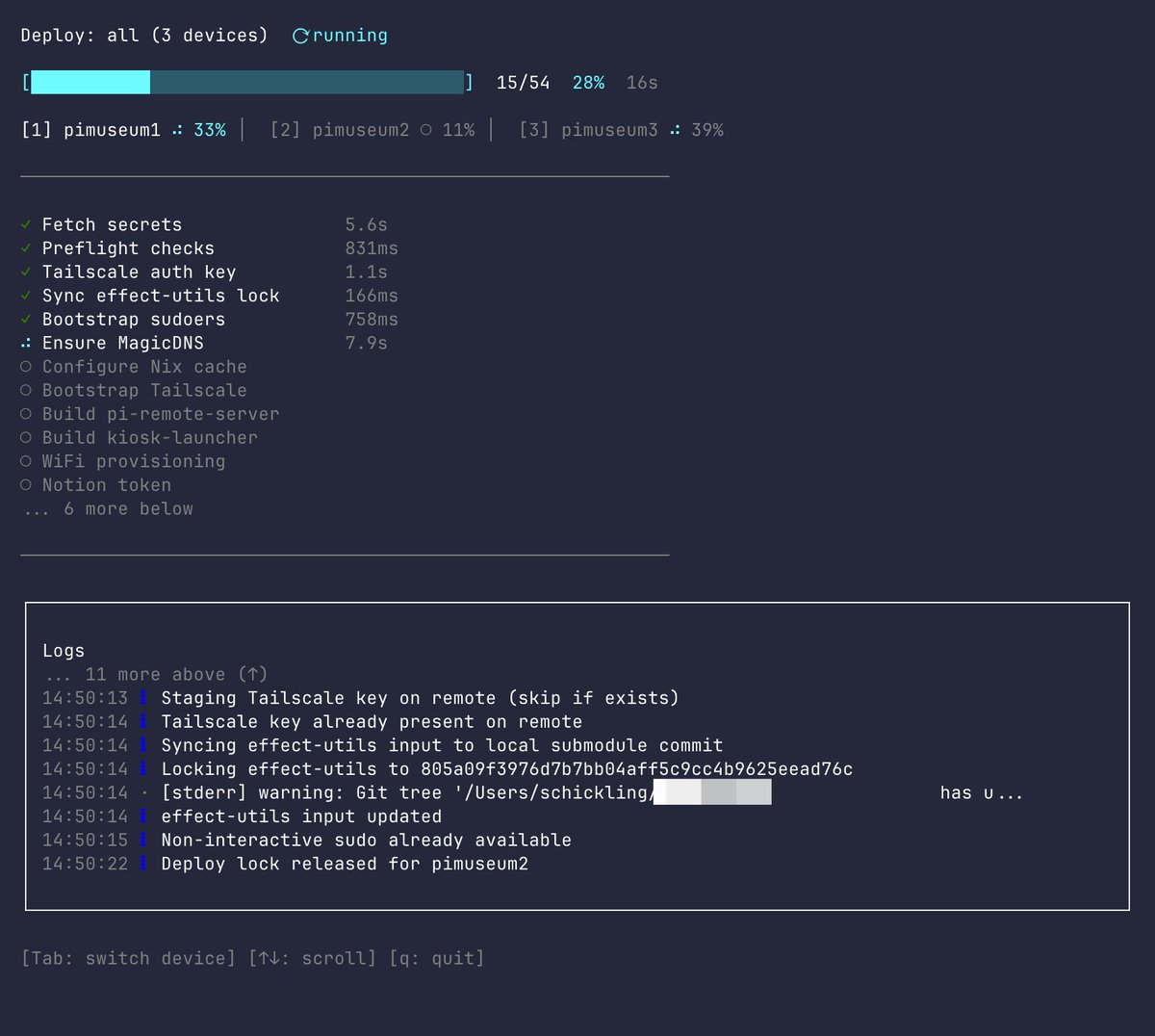The height and width of the screenshot is (1036, 1155).
Task: Click the 'Fetch secrets' step label
Action: pyautogui.click(x=112, y=224)
